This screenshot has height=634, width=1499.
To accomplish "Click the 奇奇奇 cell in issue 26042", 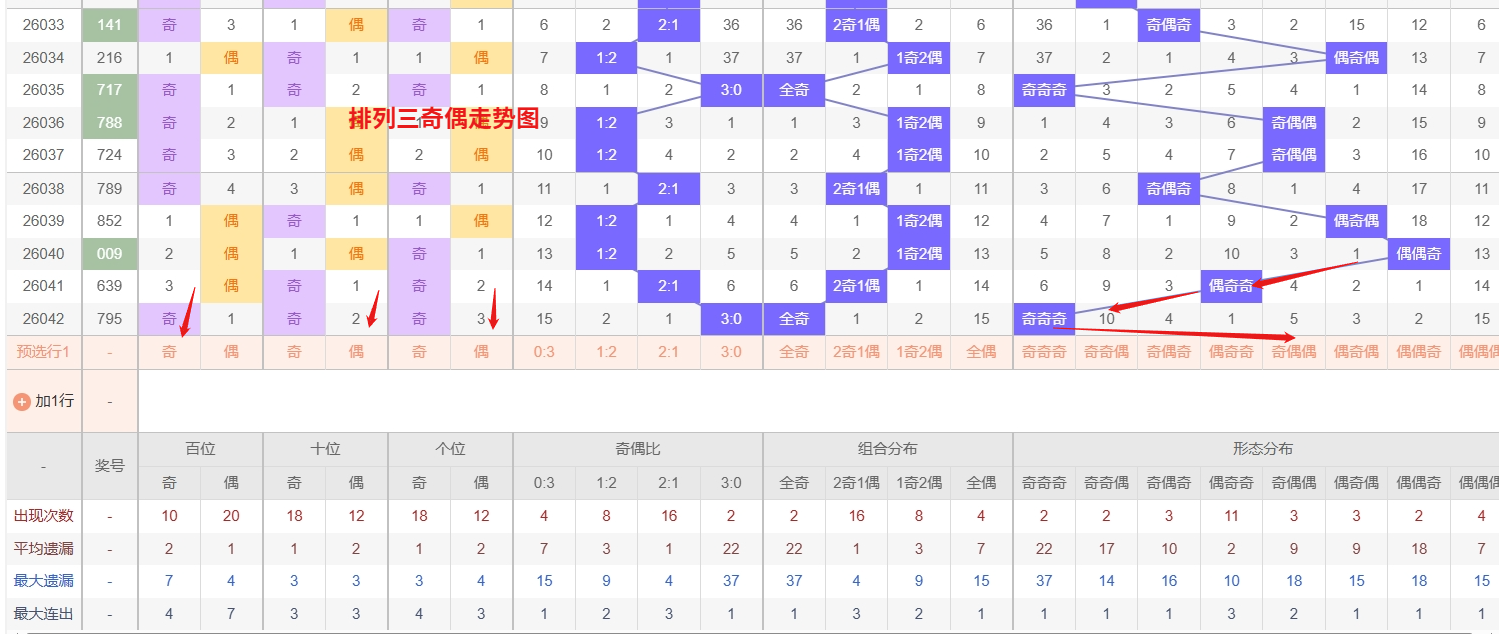I will [x=1044, y=319].
